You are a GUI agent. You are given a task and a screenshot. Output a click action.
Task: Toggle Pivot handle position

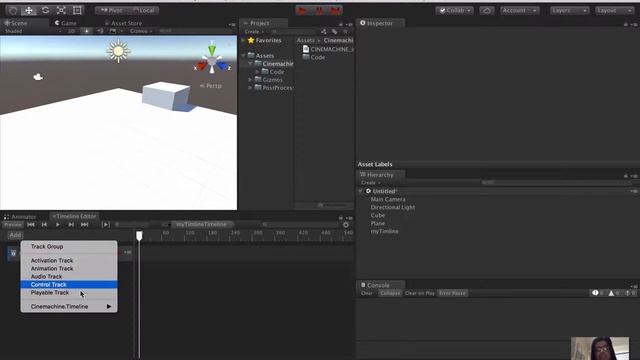pos(111,10)
